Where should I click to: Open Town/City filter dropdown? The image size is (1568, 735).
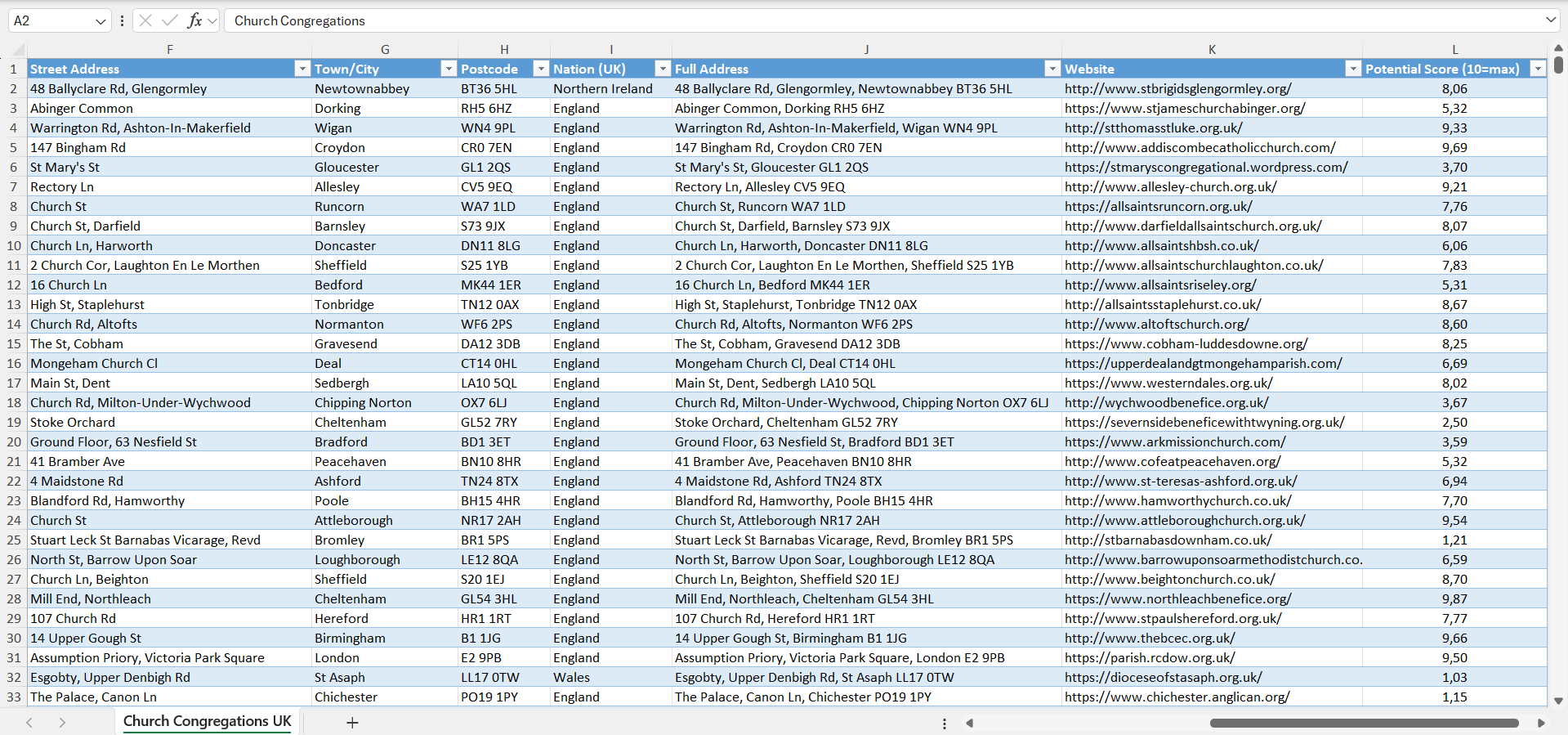click(449, 69)
